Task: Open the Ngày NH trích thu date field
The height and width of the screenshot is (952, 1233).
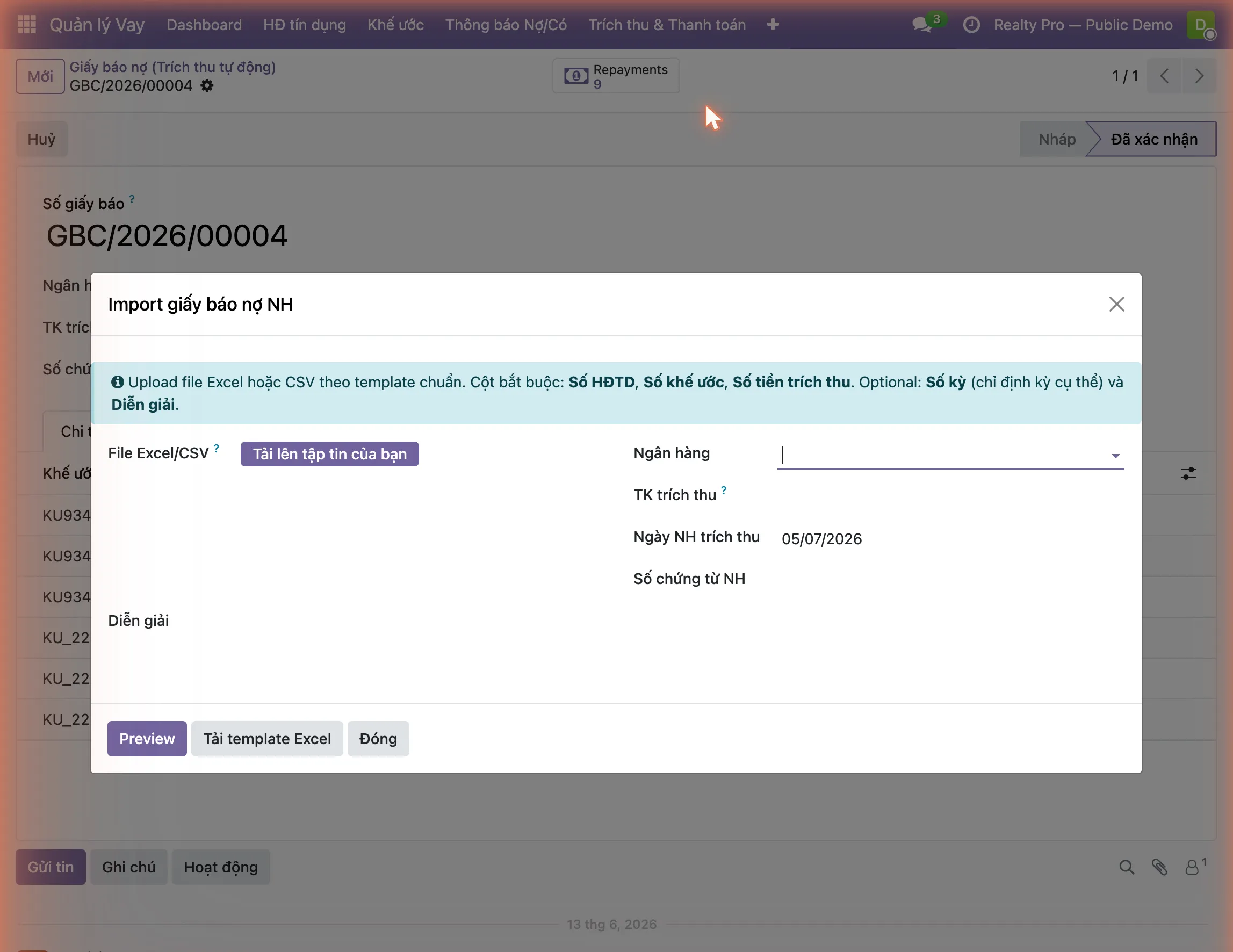Action: click(951, 539)
